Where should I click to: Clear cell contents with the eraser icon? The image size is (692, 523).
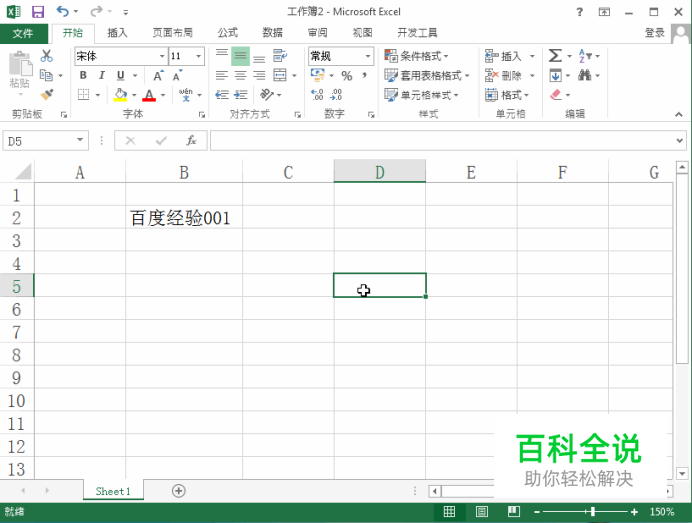click(555, 94)
